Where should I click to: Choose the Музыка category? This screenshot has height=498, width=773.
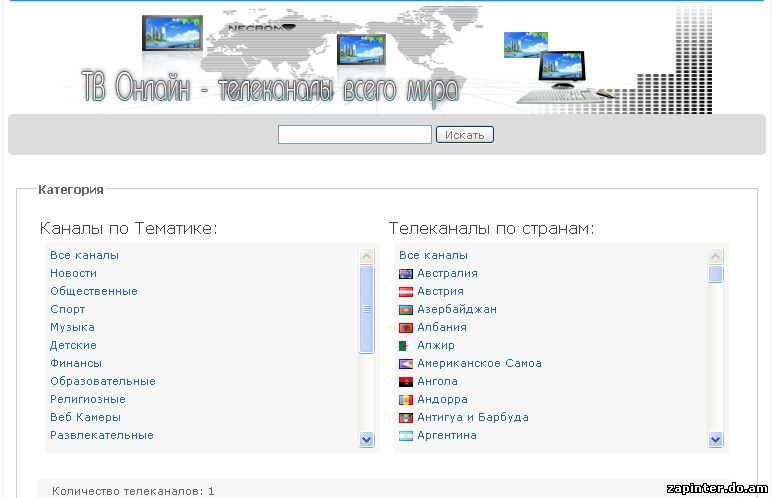click(72, 327)
